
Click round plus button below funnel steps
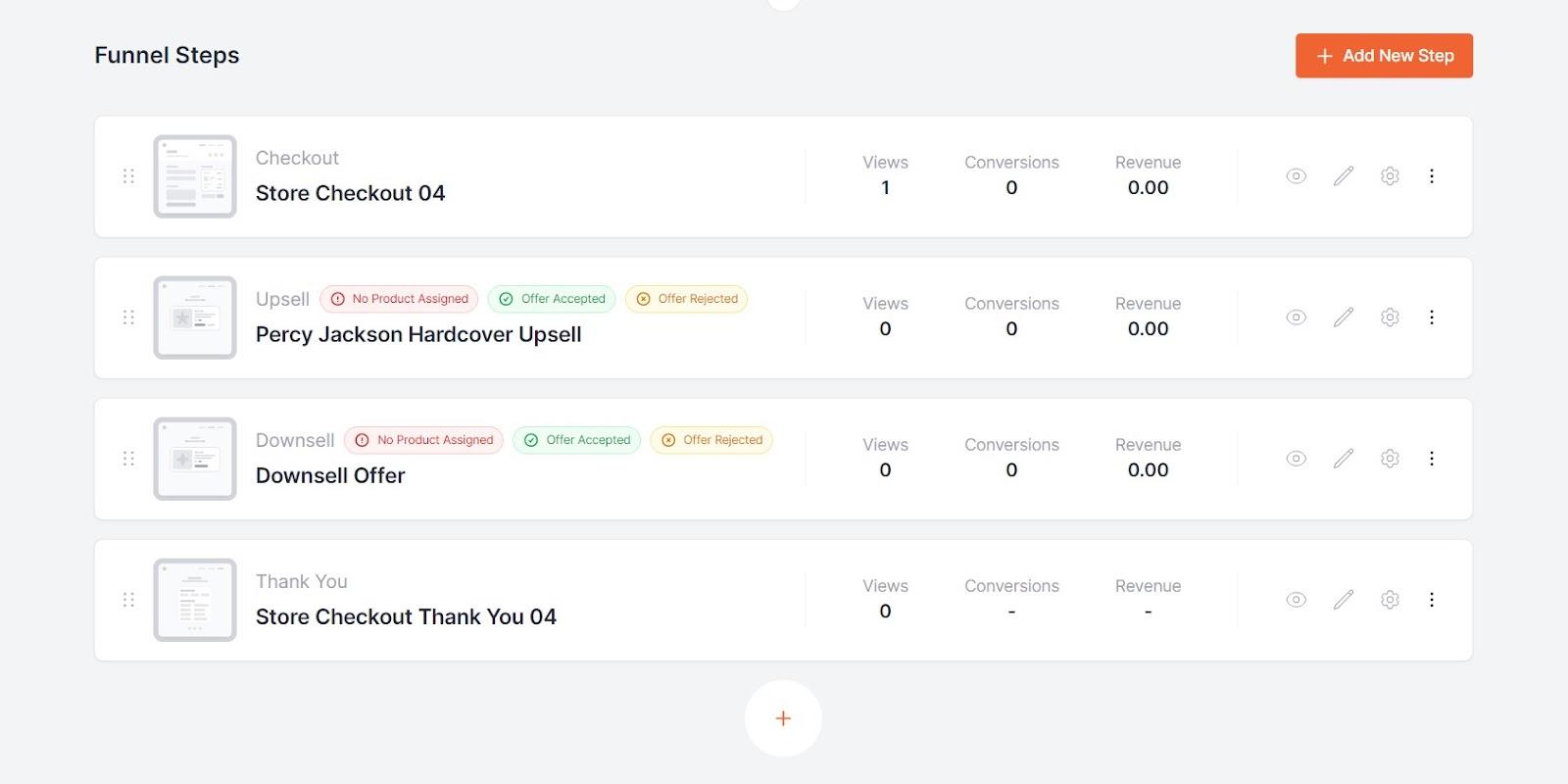tap(783, 718)
